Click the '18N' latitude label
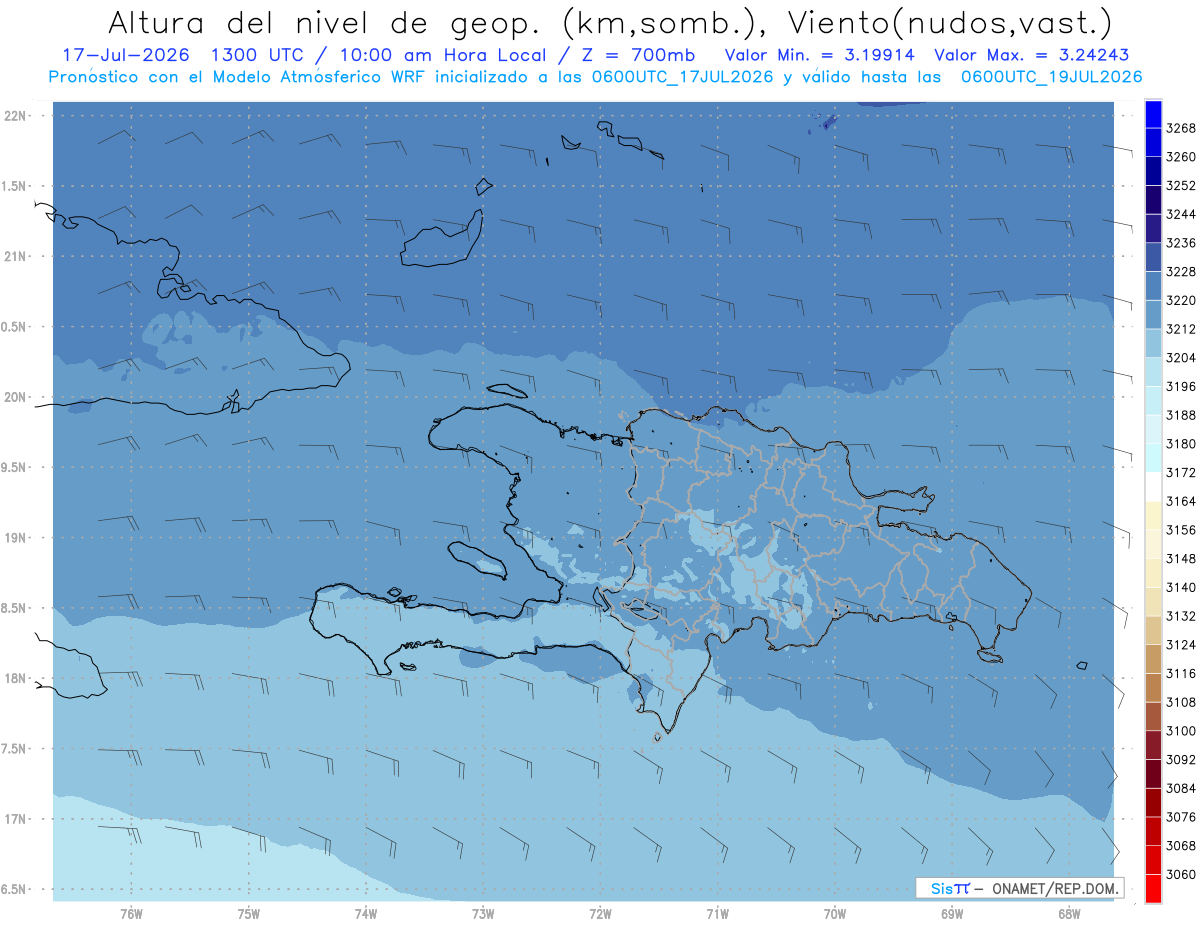This screenshot has height=927, width=1200. [x=15, y=678]
